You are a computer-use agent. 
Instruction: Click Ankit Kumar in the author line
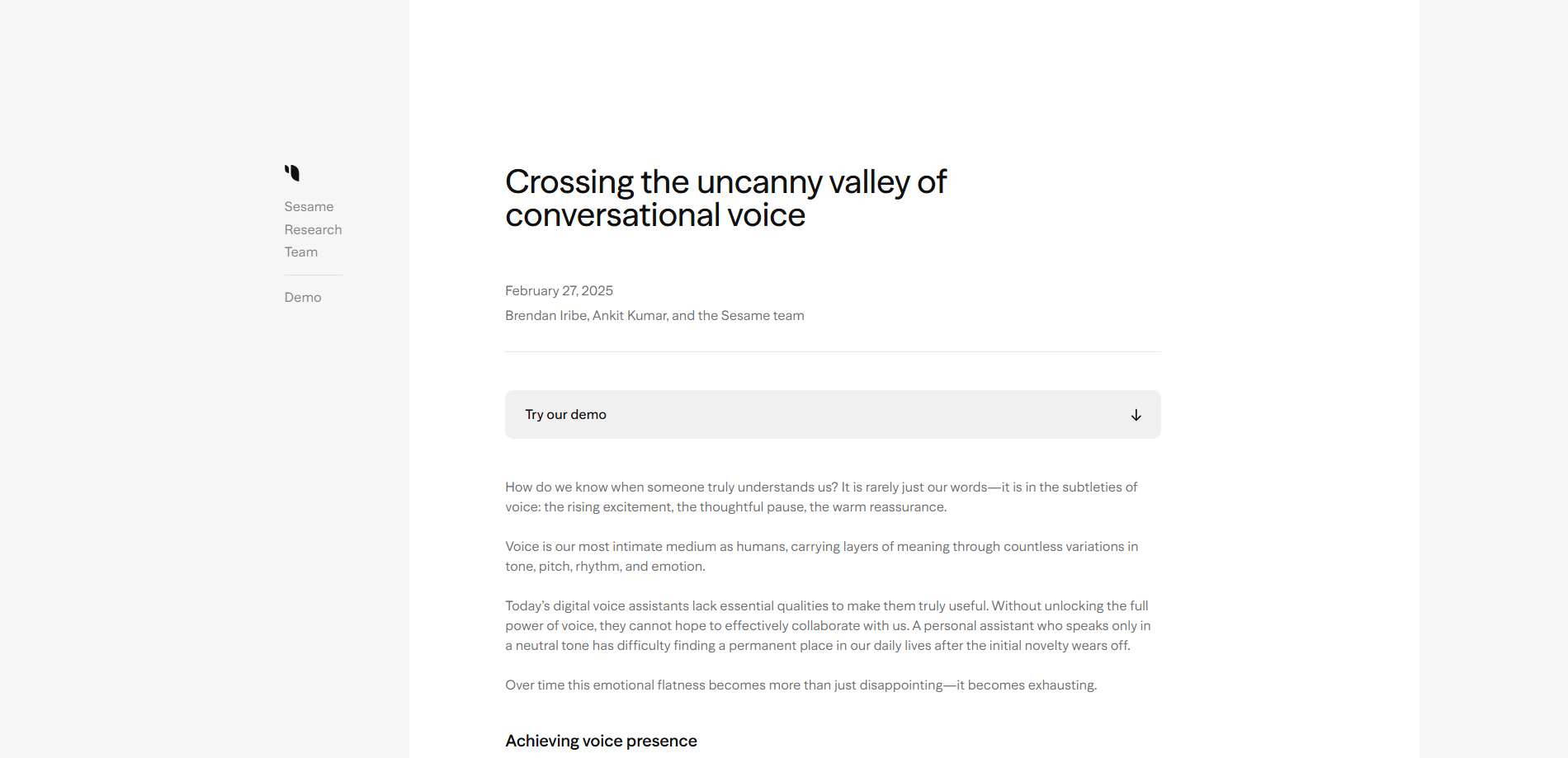pyautogui.click(x=630, y=315)
